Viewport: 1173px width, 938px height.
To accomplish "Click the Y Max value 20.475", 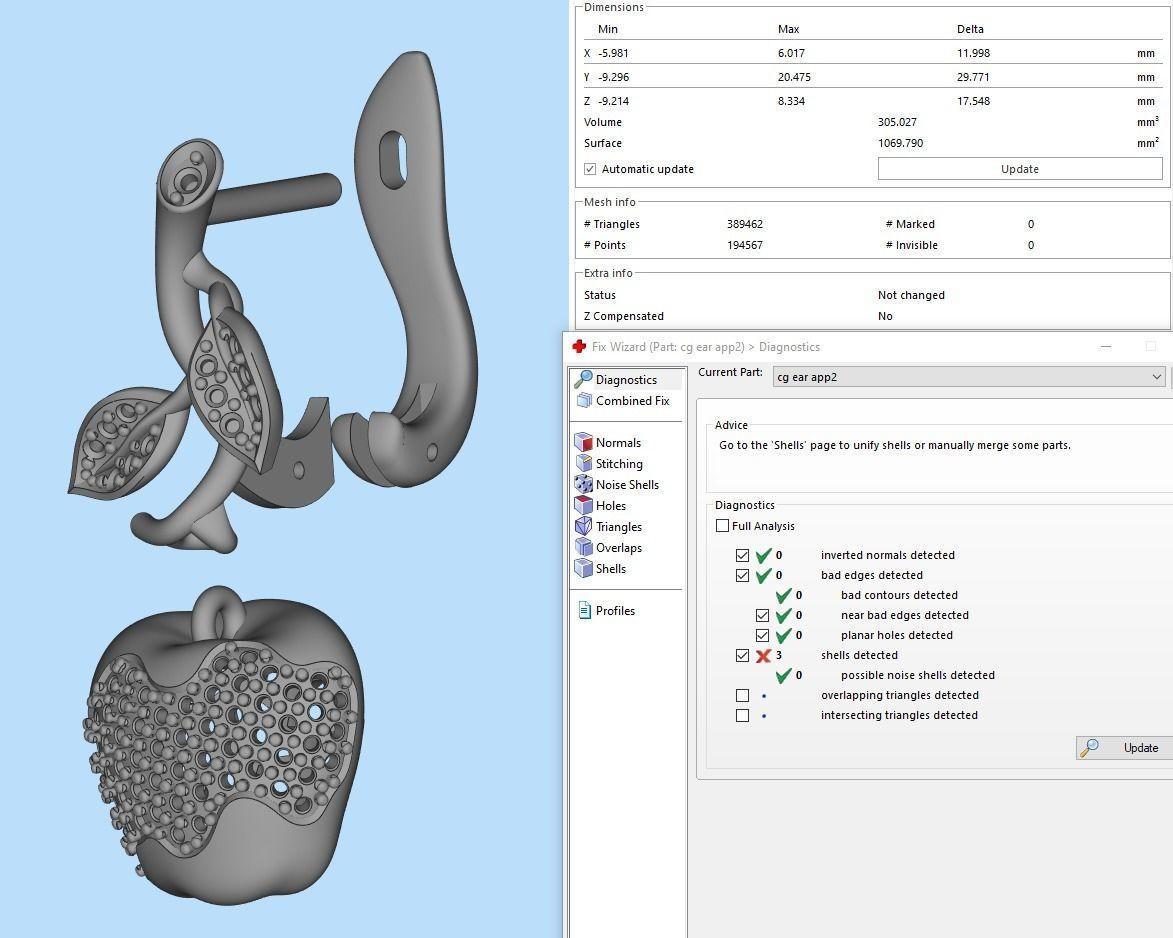I will 794,77.
